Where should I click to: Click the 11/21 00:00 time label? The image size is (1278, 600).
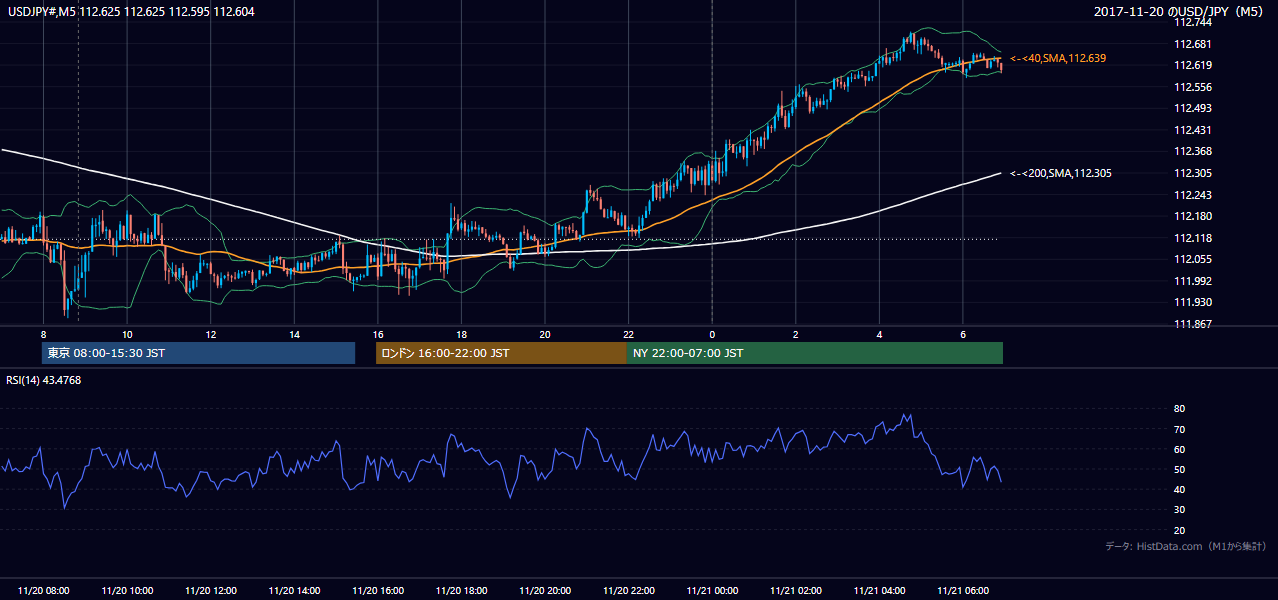coord(712,591)
